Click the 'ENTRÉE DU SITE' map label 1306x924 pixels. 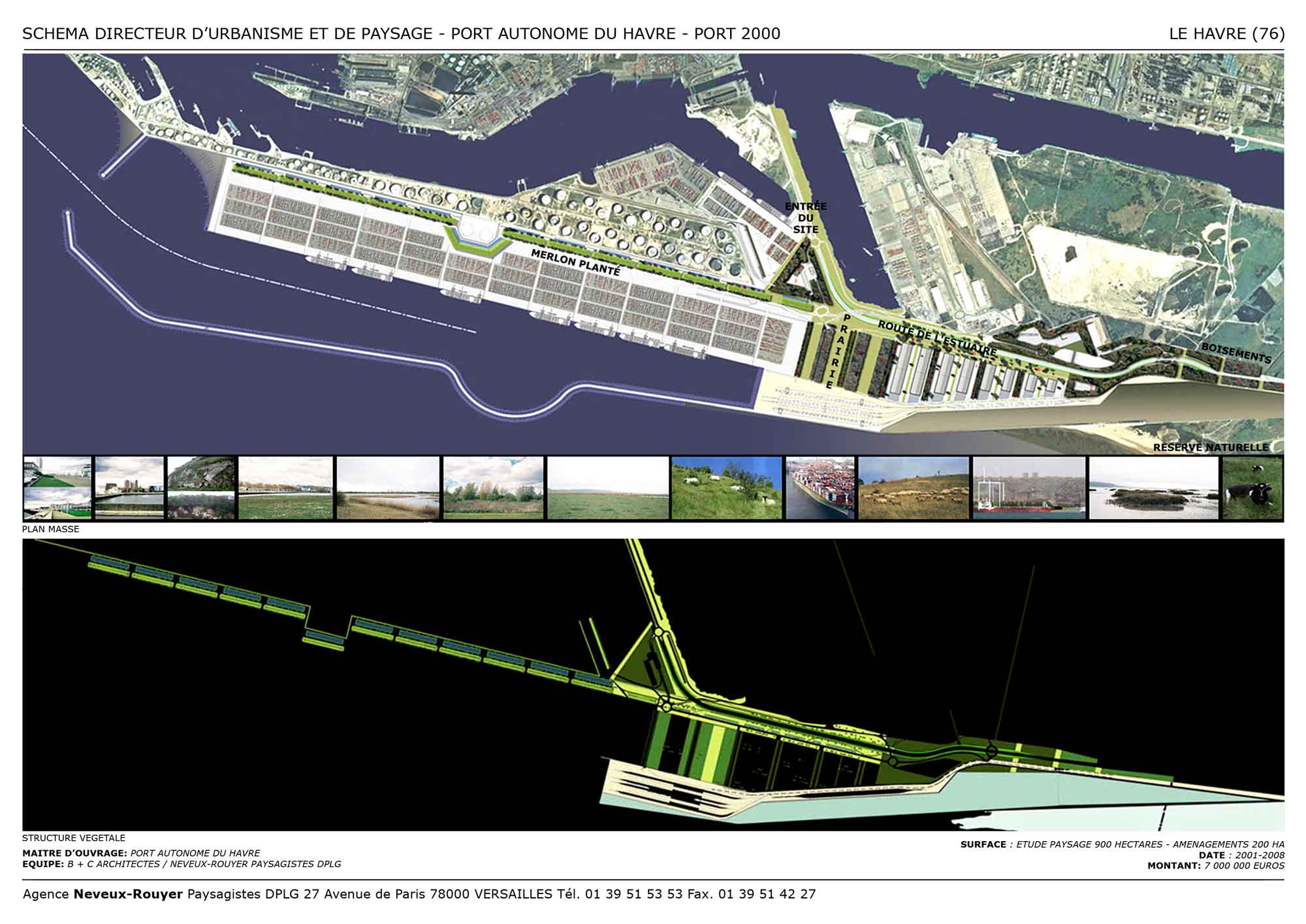(806, 218)
